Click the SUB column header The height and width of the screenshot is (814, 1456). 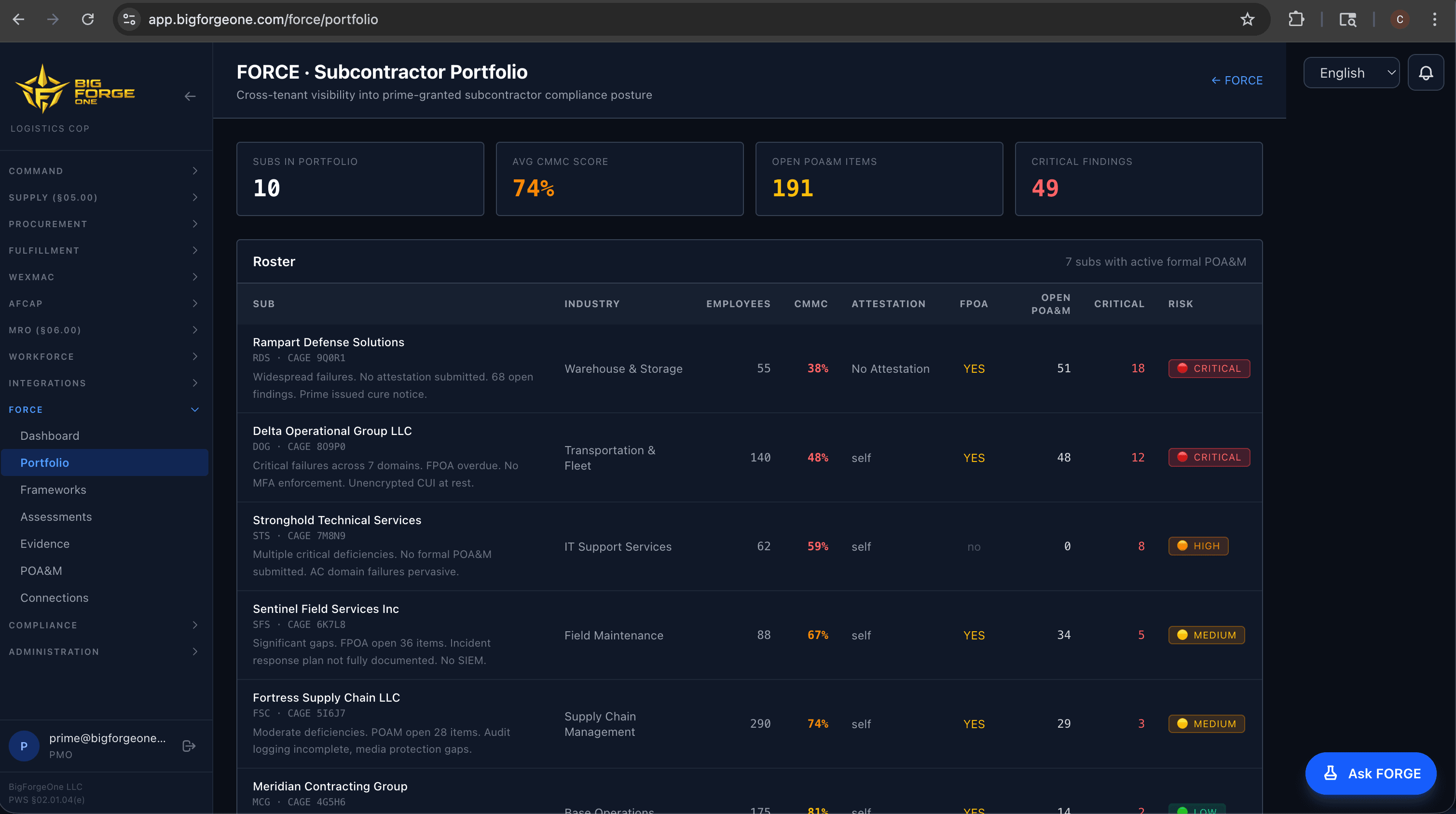tap(263, 304)
